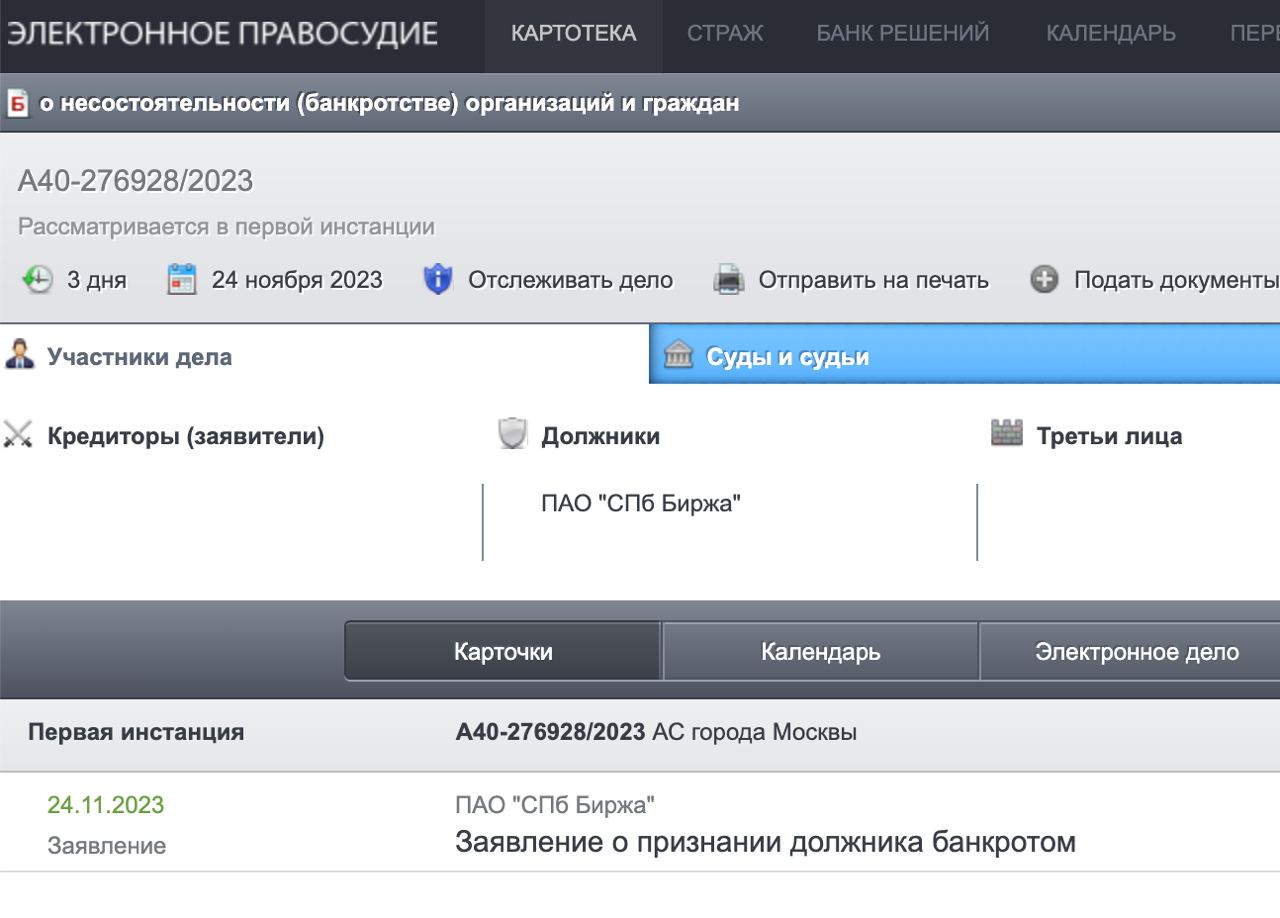Viewport: 1280px width, 918px height.
Task: Open the Банк решений section
Action: [903, 34]
